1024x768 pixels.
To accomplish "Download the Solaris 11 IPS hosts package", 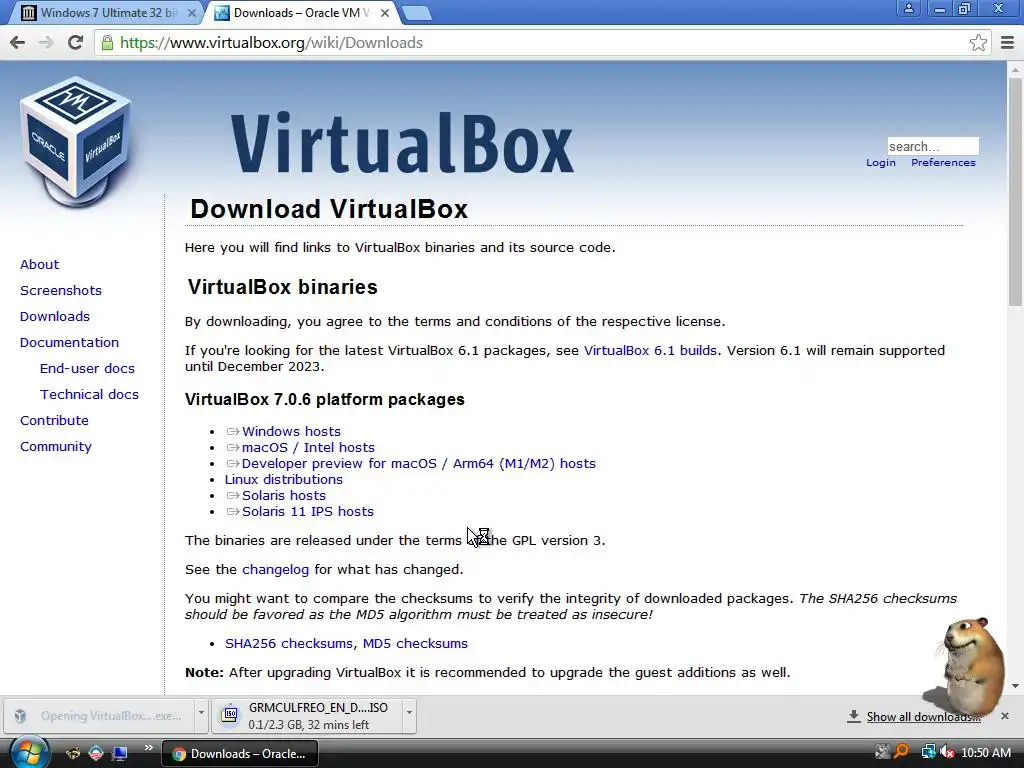I will 308,512.
